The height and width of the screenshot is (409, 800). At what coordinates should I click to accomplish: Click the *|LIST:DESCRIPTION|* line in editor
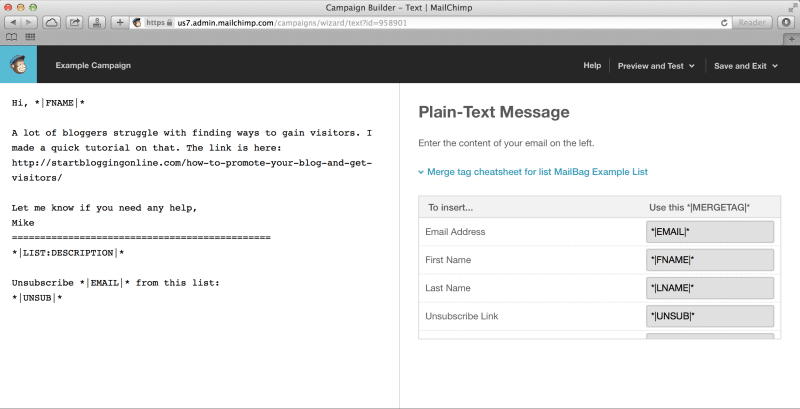coord(68,253)
